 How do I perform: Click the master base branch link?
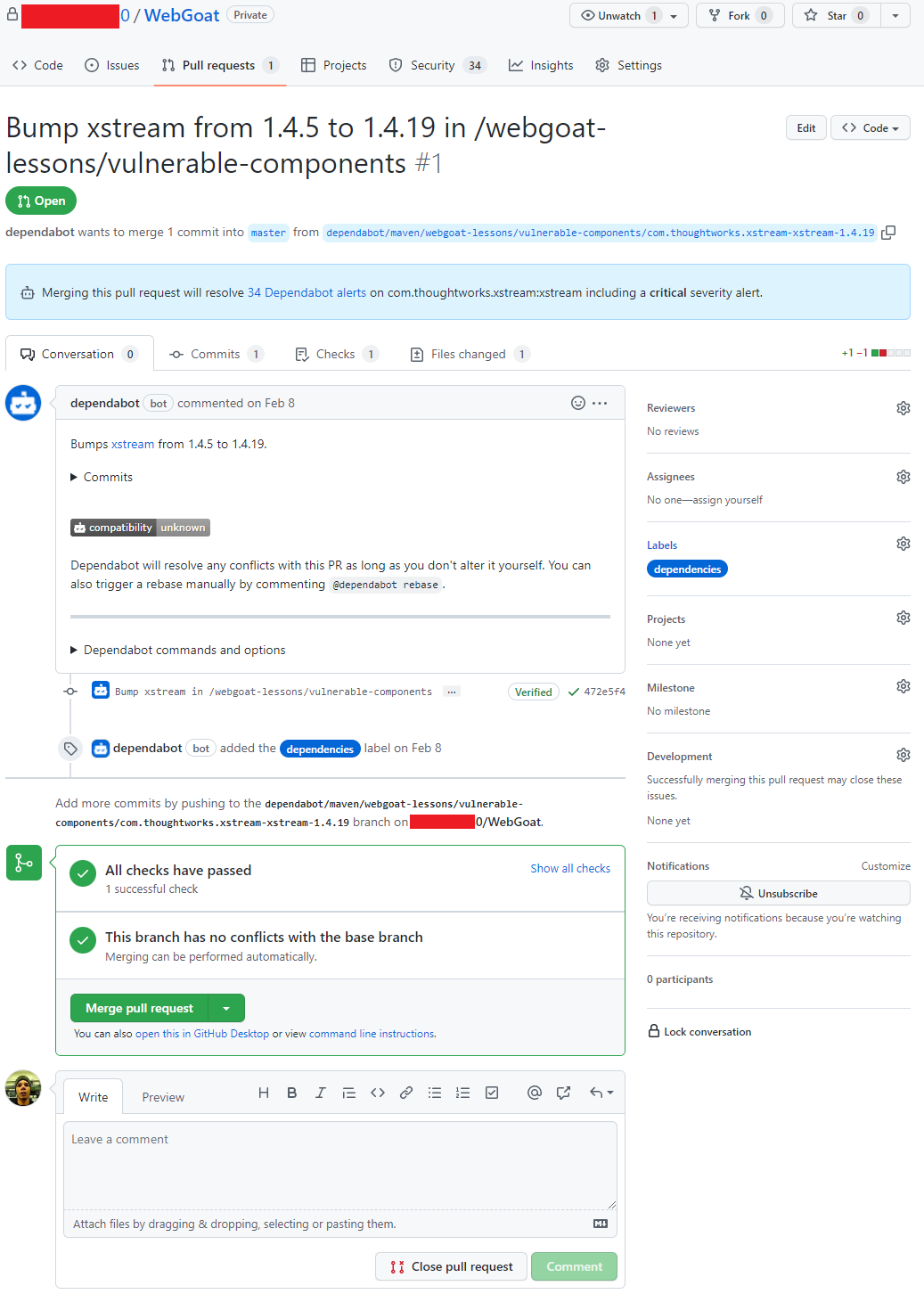click(x=268, y=233)
